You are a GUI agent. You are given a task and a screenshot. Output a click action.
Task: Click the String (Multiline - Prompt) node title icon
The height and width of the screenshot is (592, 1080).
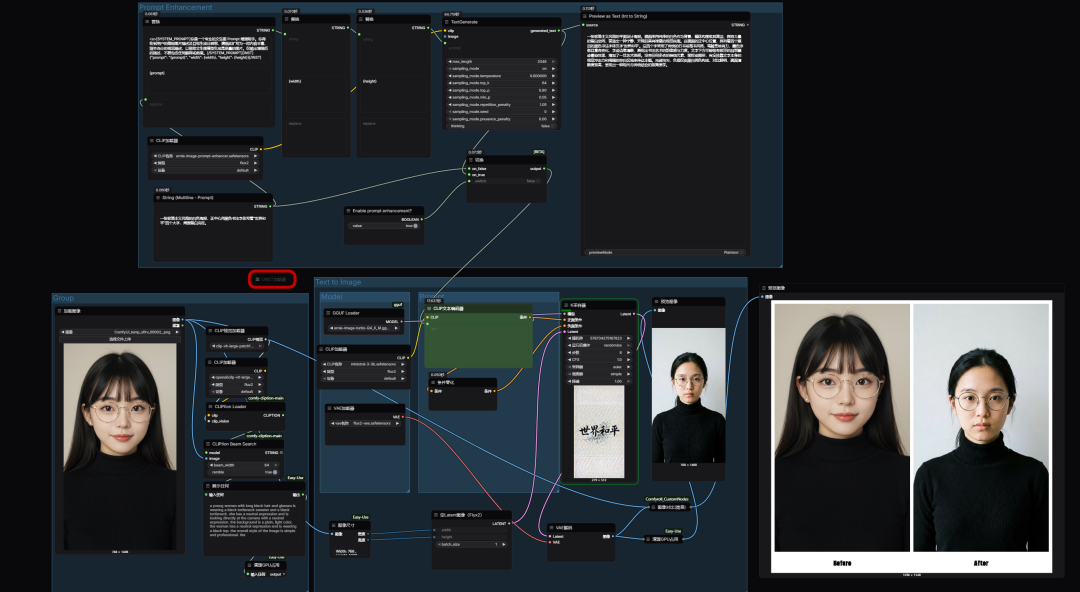158,198
